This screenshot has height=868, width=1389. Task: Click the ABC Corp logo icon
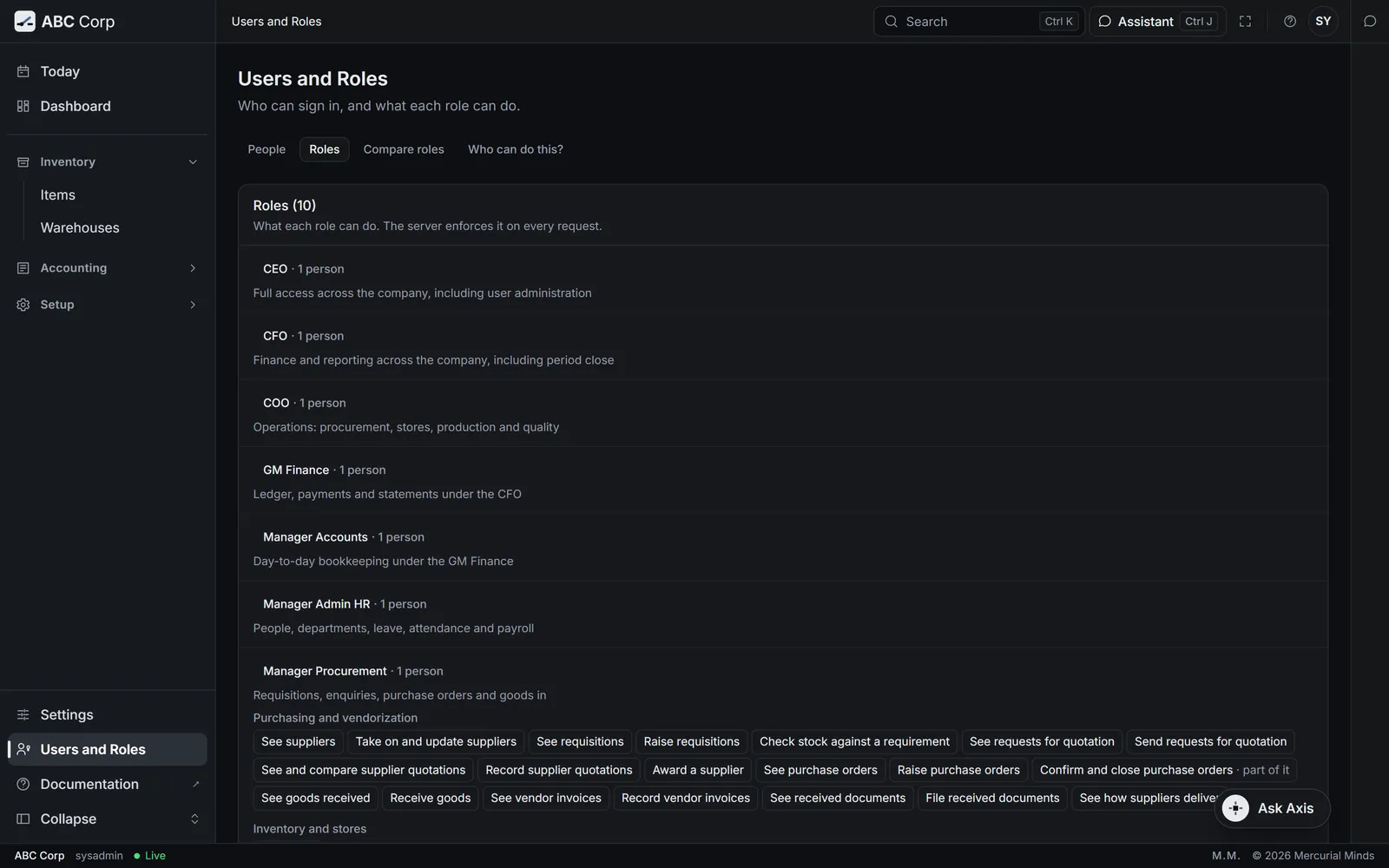pyautogui.click(x=25, y=22)
